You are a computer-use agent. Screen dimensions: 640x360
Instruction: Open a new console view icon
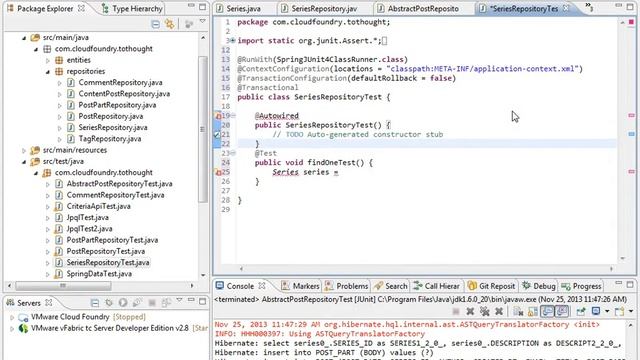pos(619,312)
